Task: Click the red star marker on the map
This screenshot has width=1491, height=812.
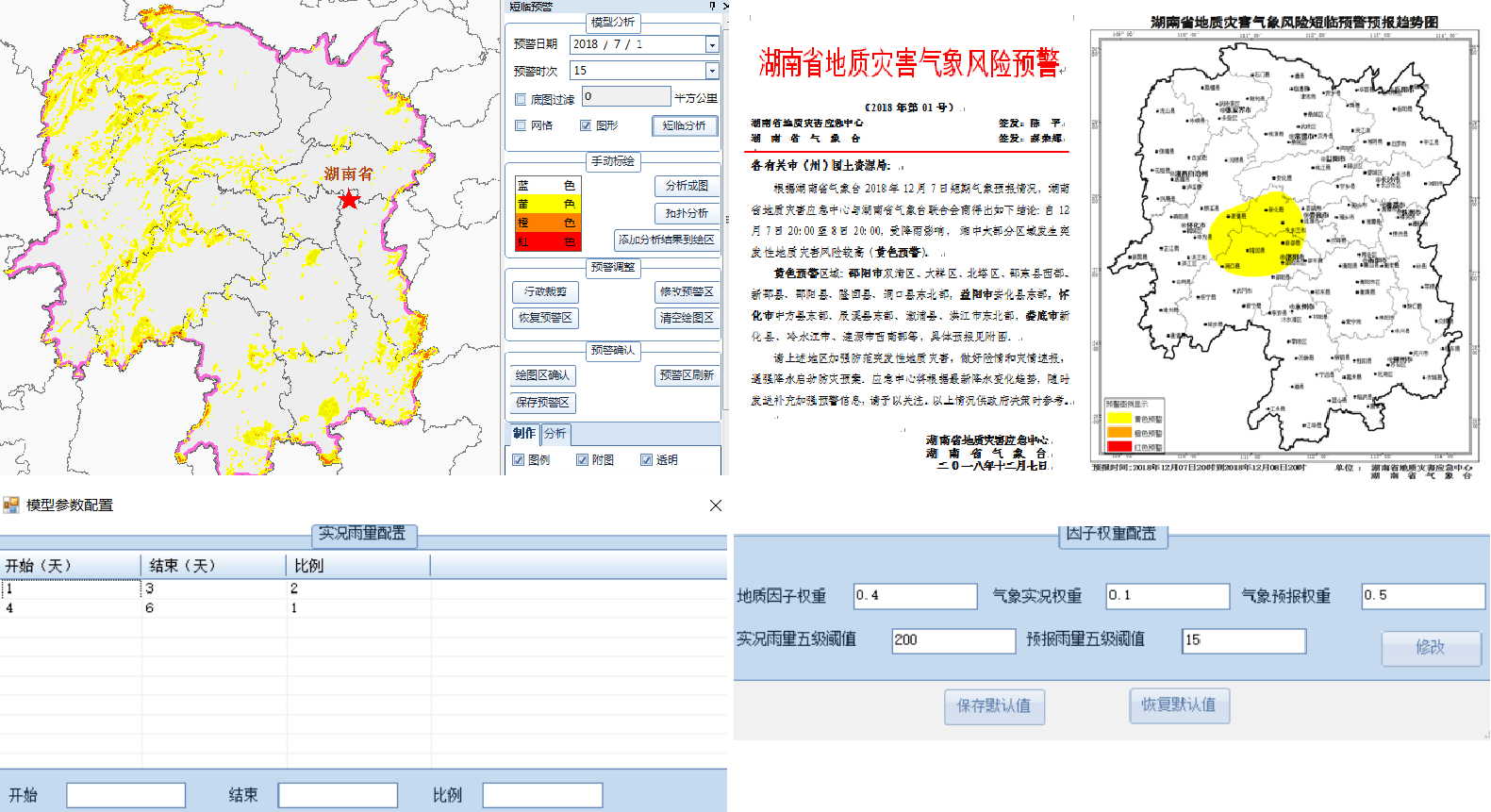Action: click(x=349, y=199)
